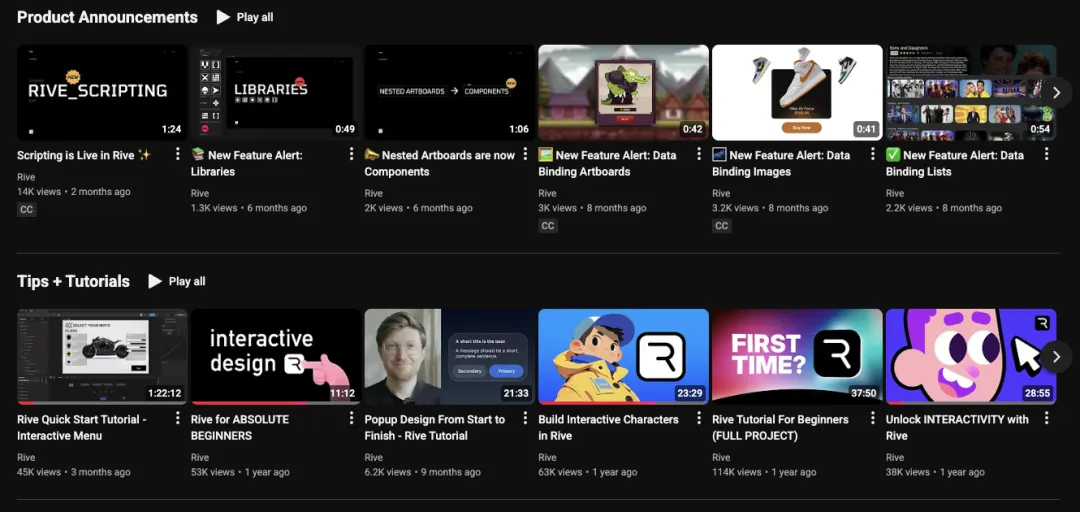This screenshot has height=512, width=1080.
Task: Open the FIRST TIME? video thumbnail
Action: 797,356
